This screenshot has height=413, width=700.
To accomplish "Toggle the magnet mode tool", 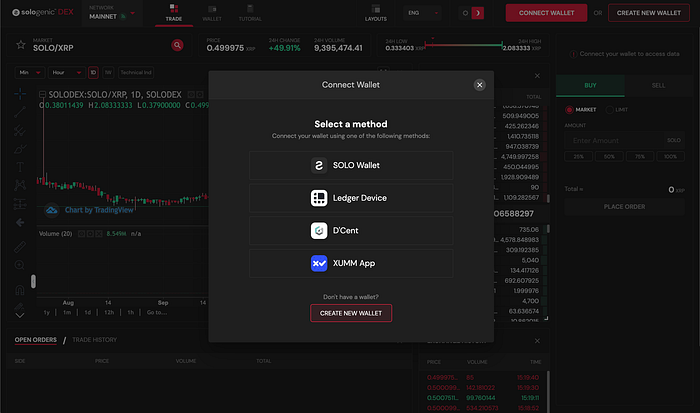I will 20,290.
